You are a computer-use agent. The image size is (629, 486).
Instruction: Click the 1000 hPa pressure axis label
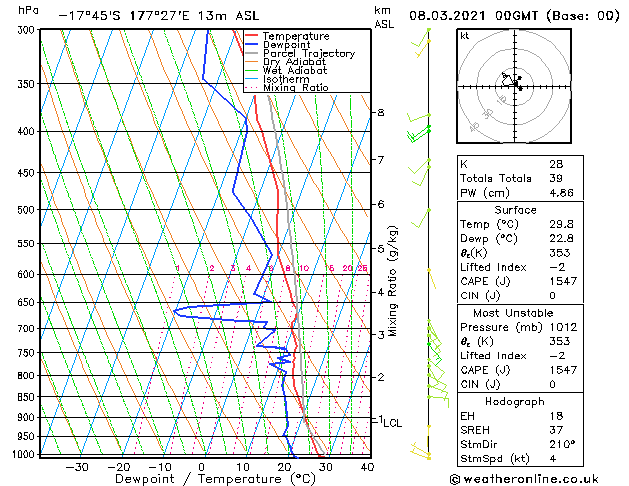(x=24, y=454)
